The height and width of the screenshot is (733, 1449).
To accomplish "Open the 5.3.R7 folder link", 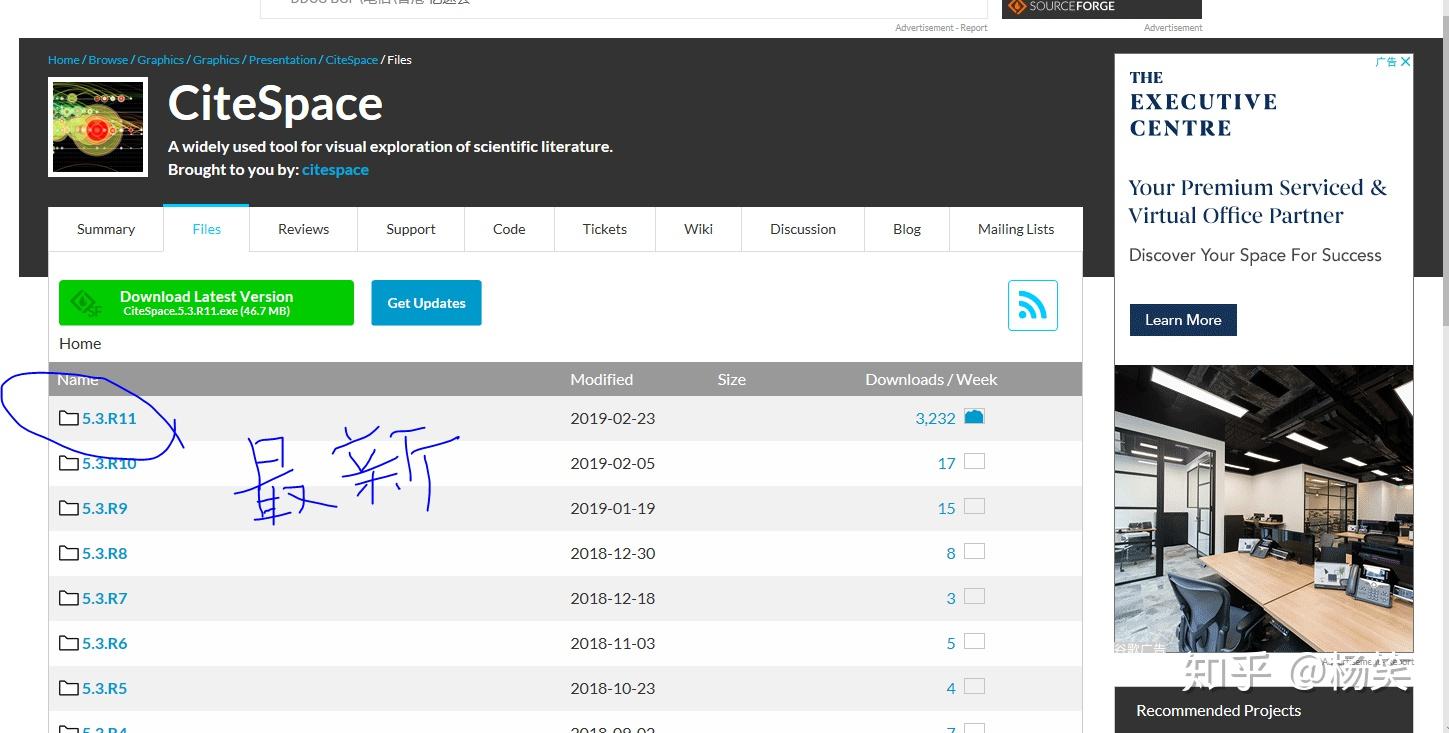I will tap(105, 598).
